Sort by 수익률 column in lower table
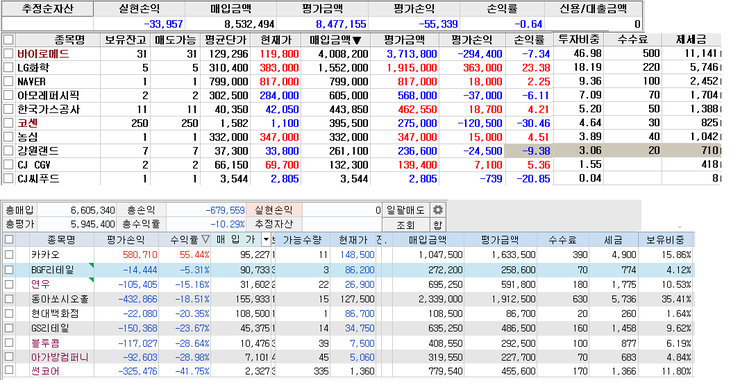The image size is (740, 387). [189, 240]
